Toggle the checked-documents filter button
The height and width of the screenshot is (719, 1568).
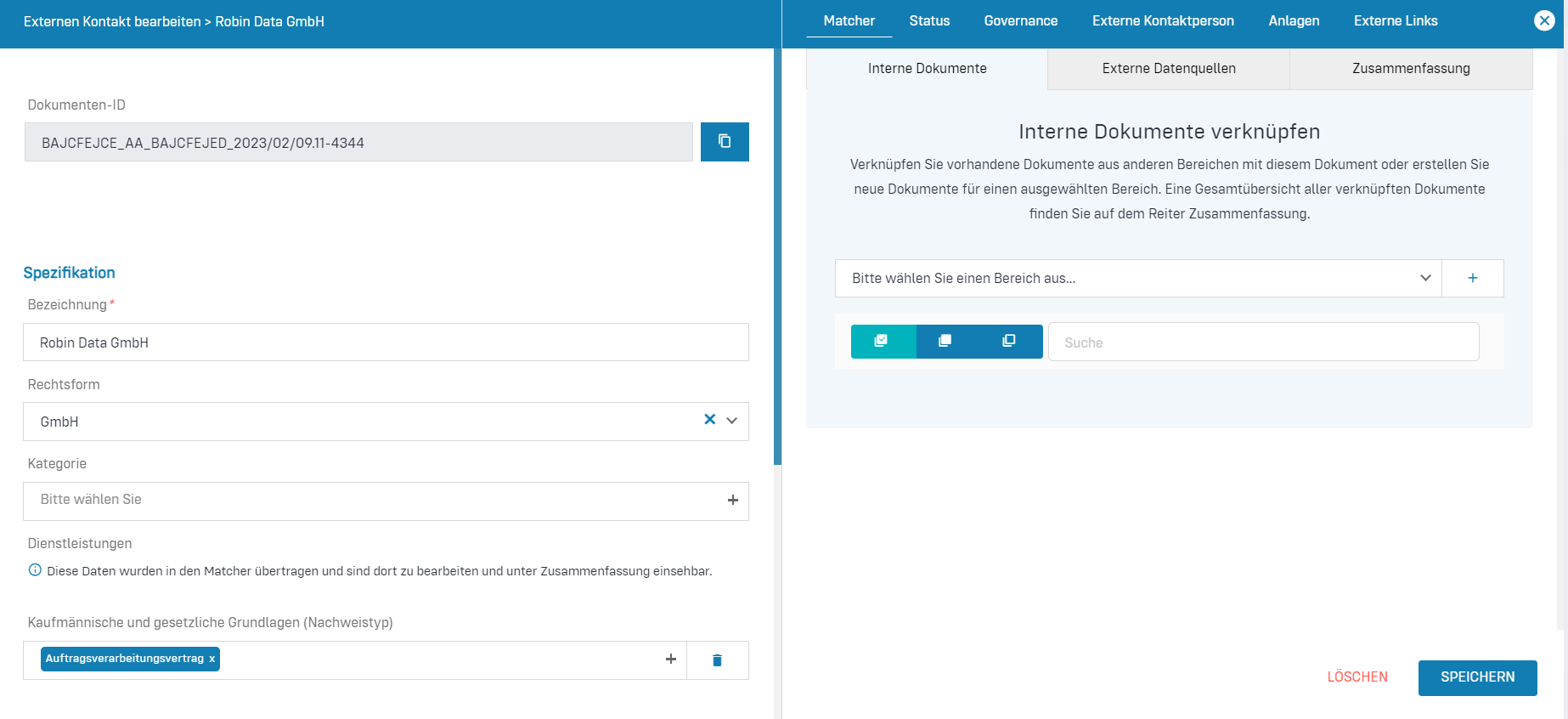pyautogui.click(x=883, y=342)
